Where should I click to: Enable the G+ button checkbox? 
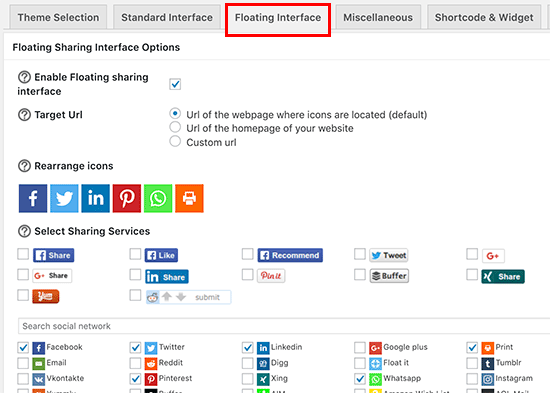point(472,254)
